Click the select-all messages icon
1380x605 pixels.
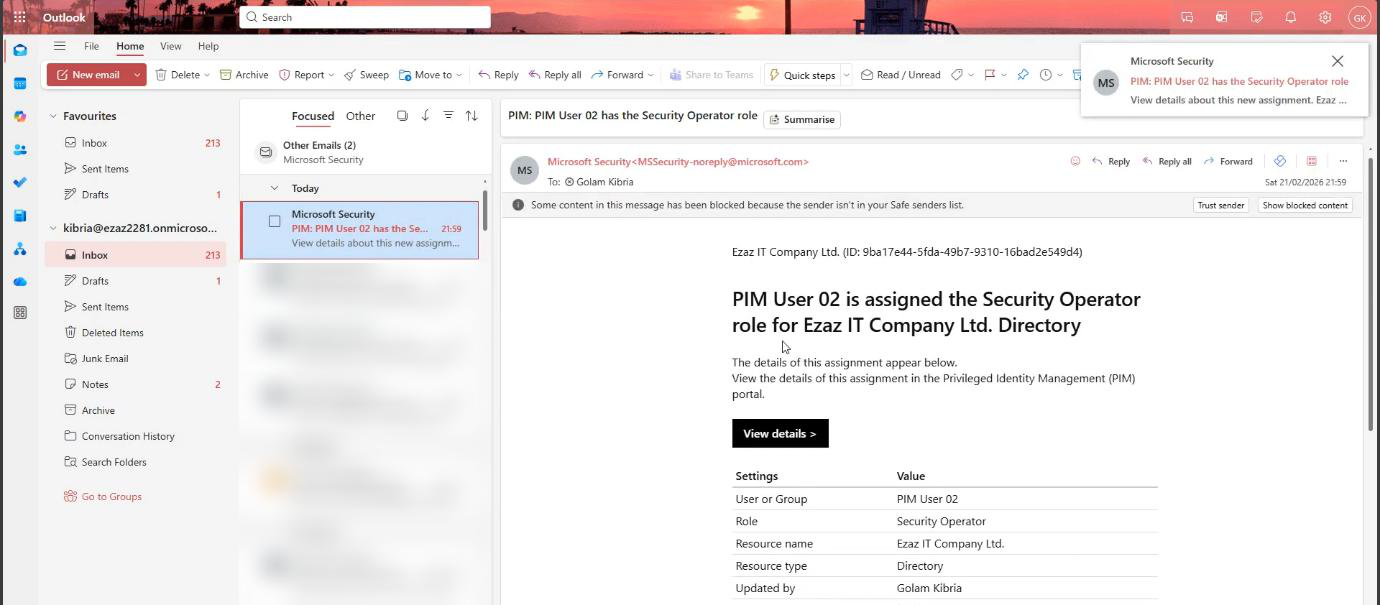tap(402, 116)
